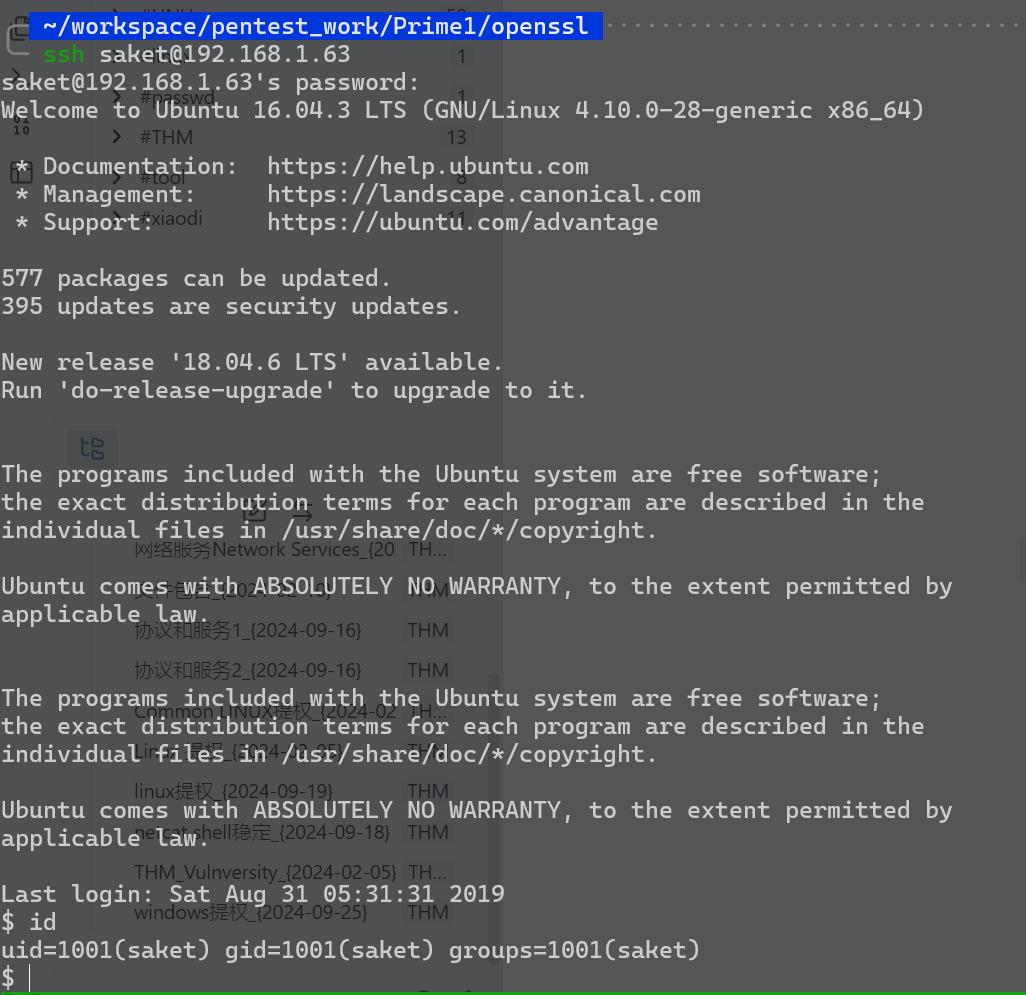
Task: Click the copy files icon in left sidebar
Action: pos(18,36)
